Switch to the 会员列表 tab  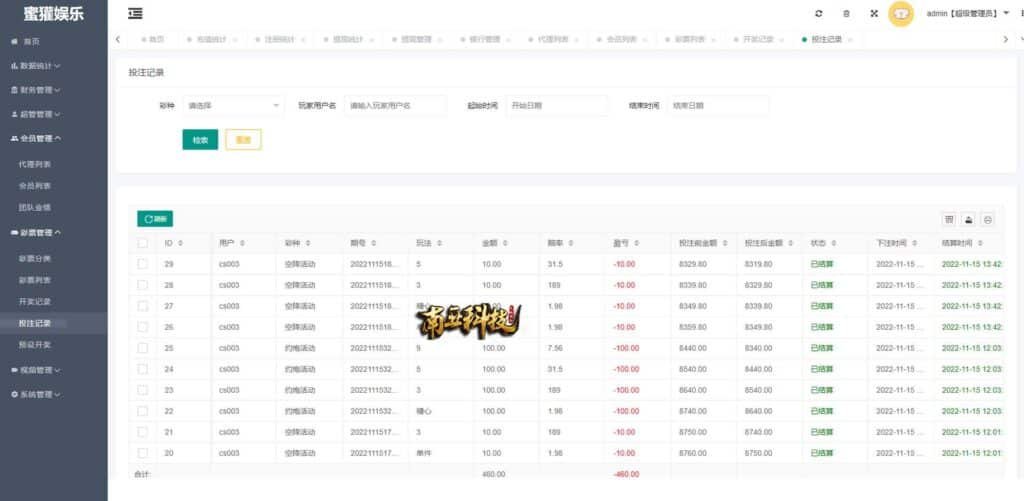[619, 39]
